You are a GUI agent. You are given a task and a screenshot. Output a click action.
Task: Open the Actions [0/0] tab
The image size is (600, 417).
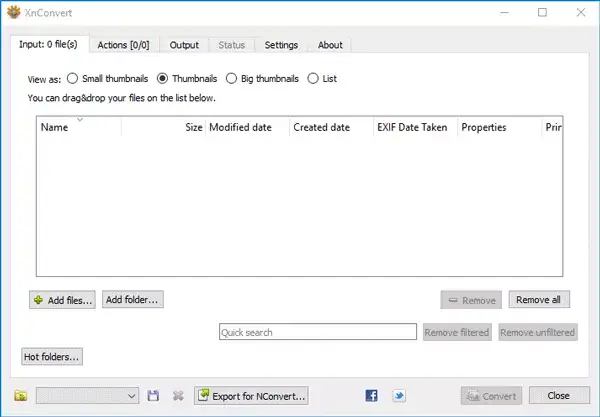pos(123,45)
